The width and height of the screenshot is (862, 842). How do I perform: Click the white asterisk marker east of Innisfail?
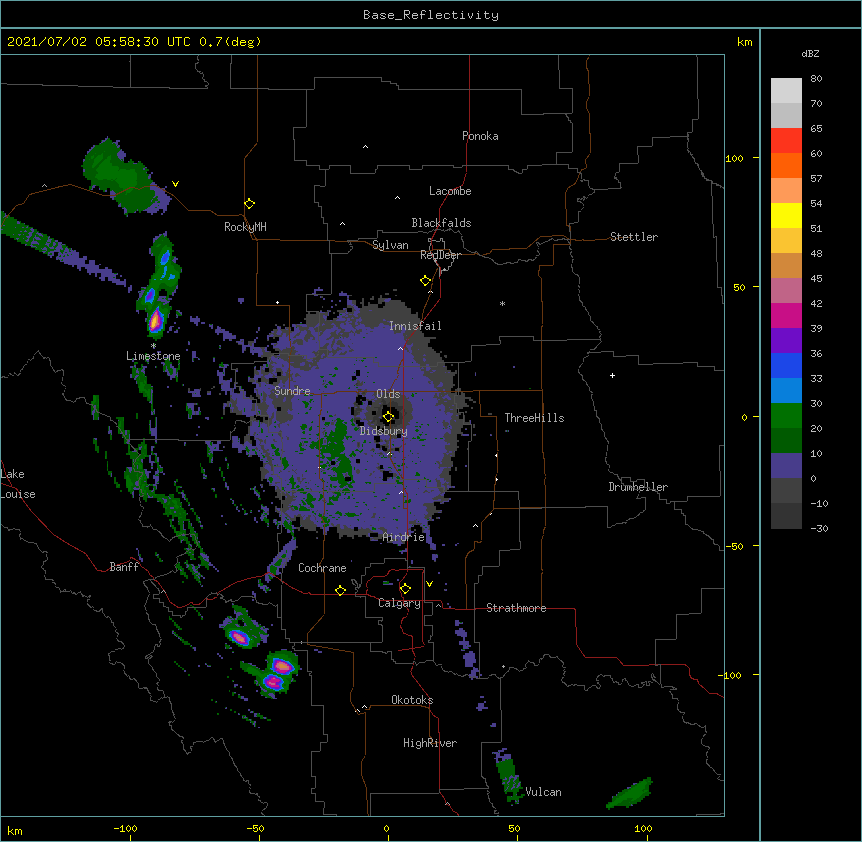[x=502, y=303]
